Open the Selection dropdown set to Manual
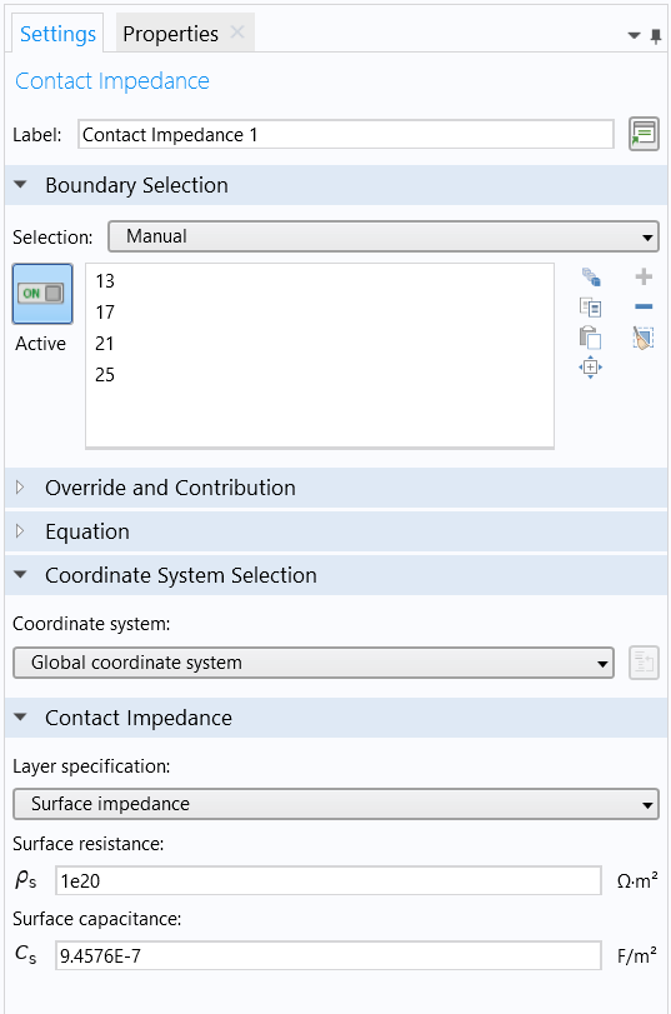The image size is (671, 1014). 383,237
